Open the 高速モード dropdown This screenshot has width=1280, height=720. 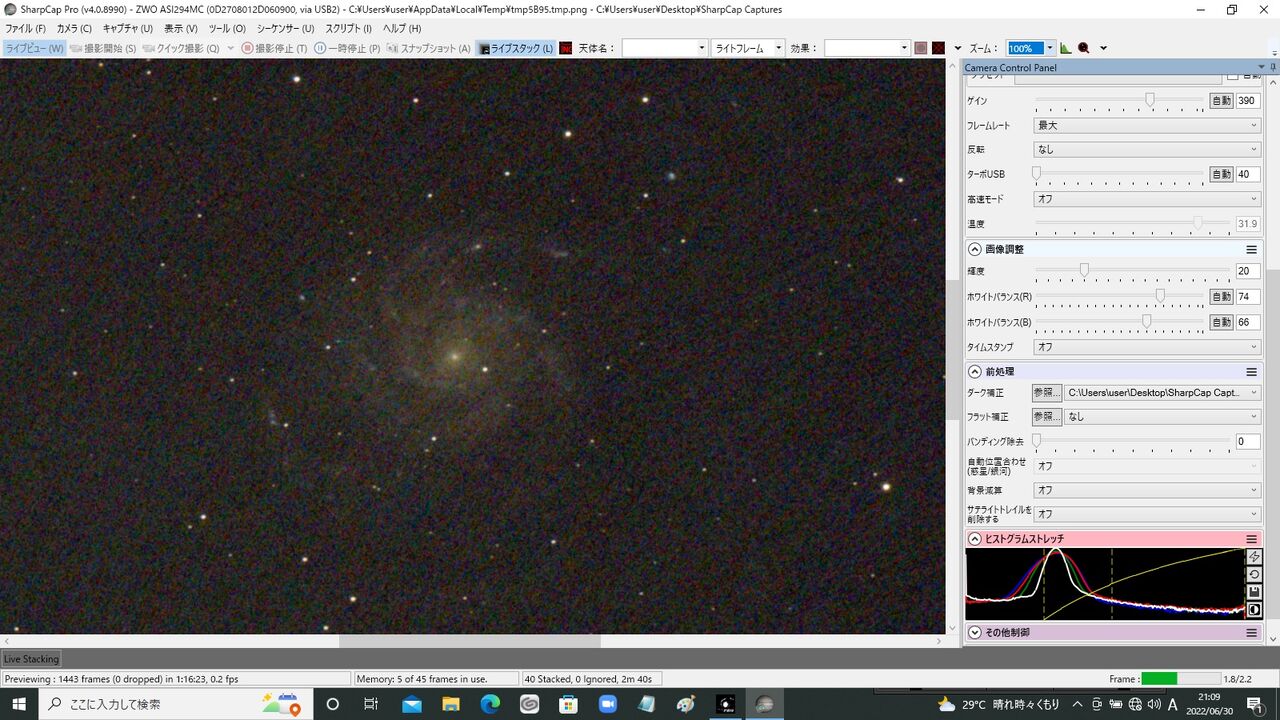[1147, 199]
